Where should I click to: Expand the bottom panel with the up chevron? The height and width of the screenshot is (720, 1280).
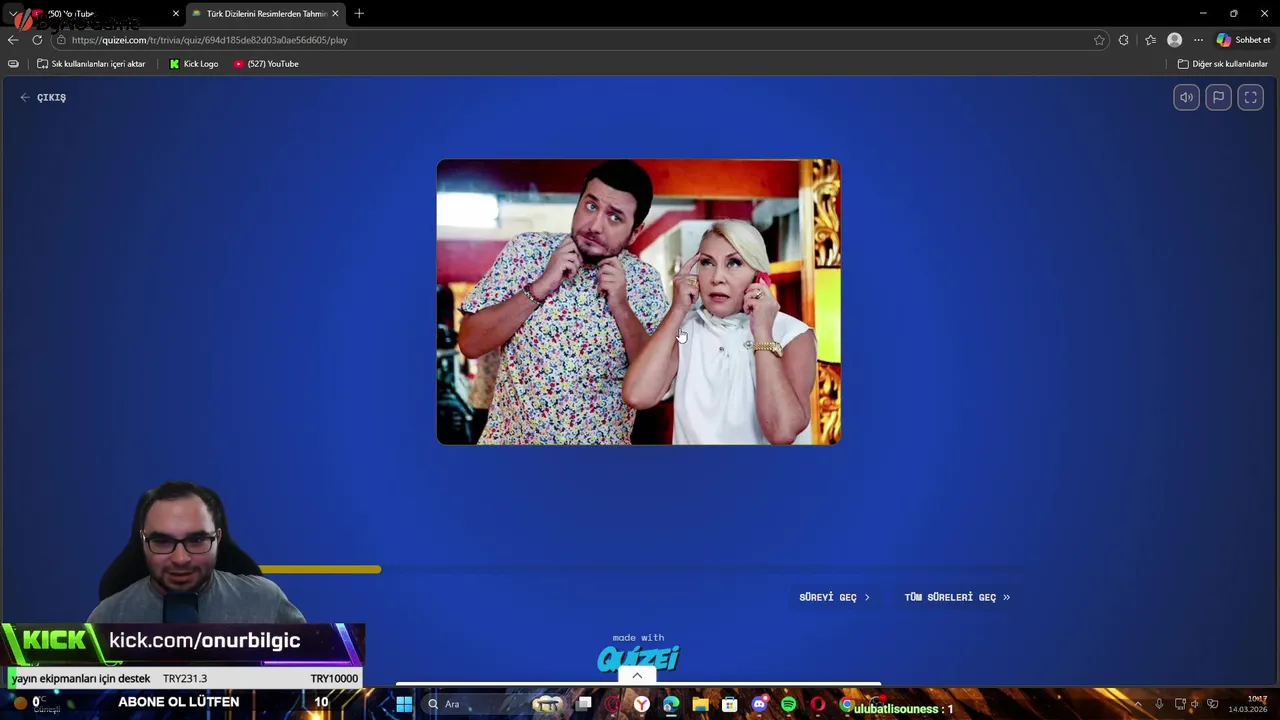(x=637, y=676)
